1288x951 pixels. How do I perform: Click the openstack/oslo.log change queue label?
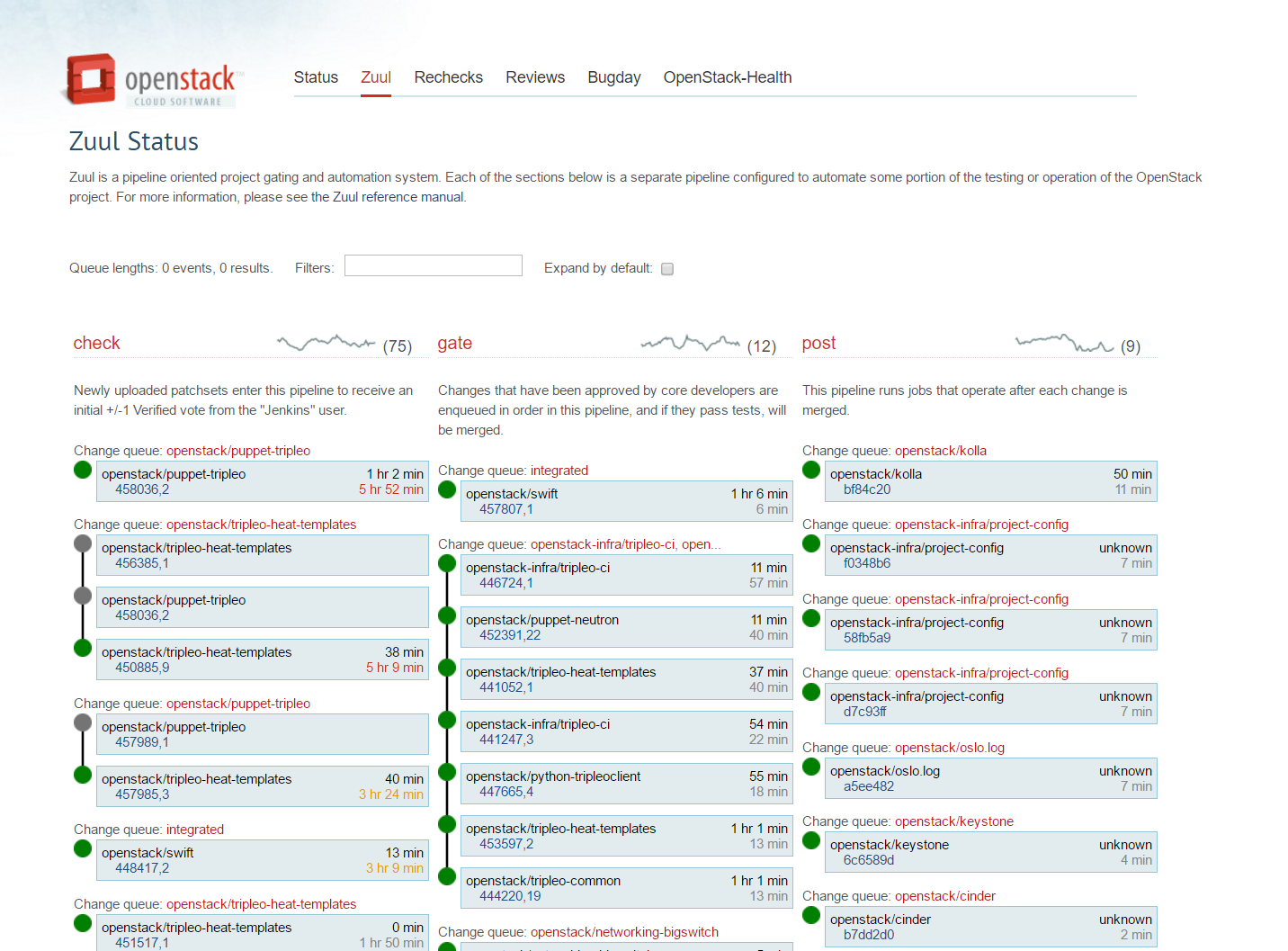coord(950,748)
